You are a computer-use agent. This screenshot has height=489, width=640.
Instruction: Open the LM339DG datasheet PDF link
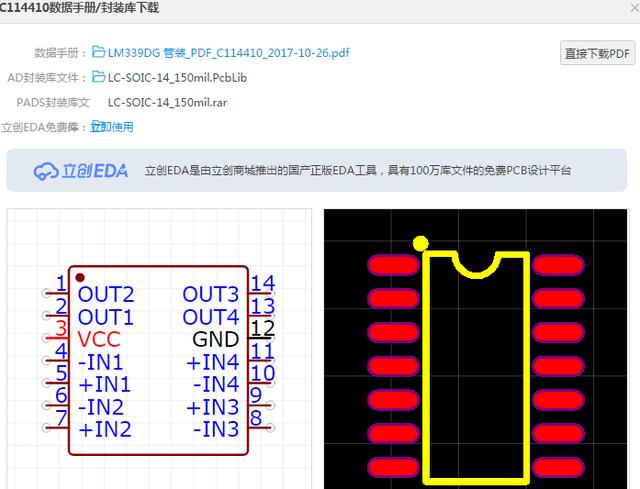229,53
